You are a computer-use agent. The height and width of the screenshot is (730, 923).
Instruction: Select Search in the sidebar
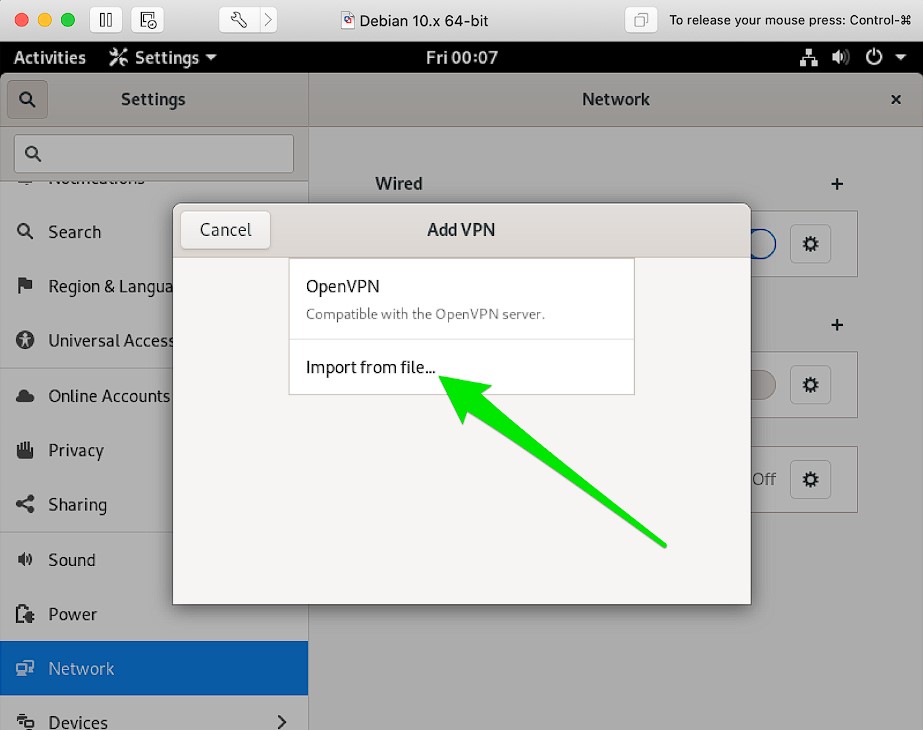pyautogui.click(x=87, y=232)
